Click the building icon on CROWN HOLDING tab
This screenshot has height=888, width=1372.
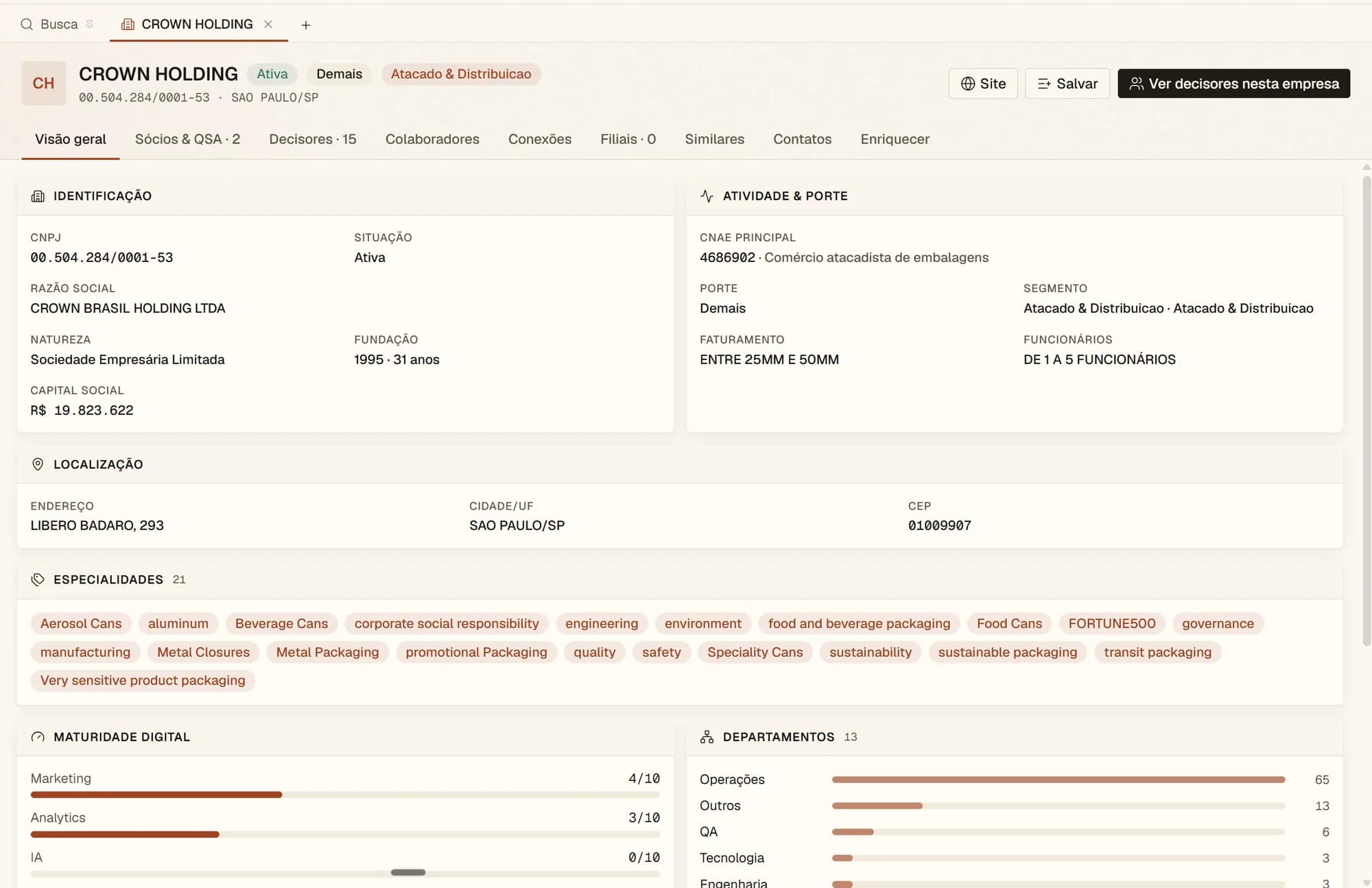pos(128,25)
